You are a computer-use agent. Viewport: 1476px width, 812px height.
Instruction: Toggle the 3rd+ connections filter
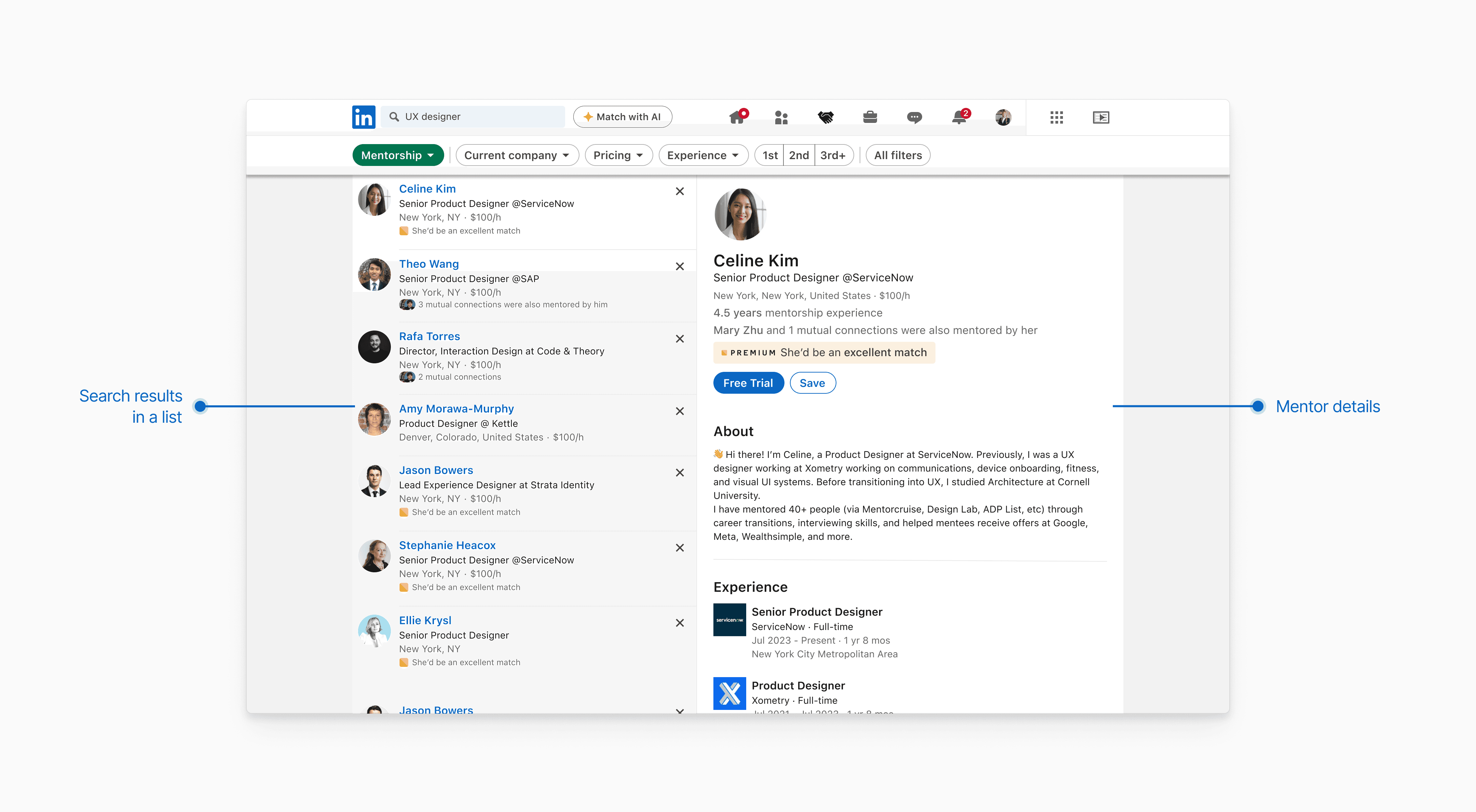[833, 155]
